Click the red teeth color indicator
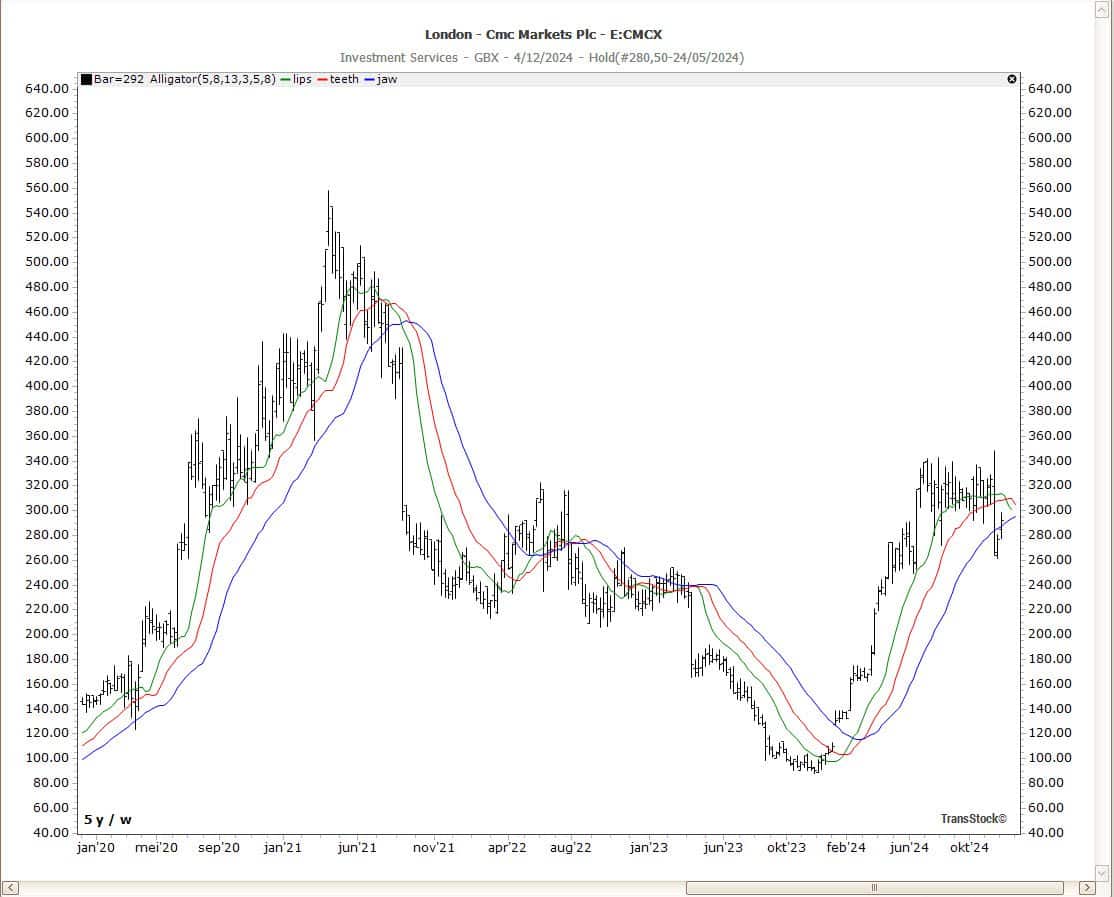 tap(320, 79)
